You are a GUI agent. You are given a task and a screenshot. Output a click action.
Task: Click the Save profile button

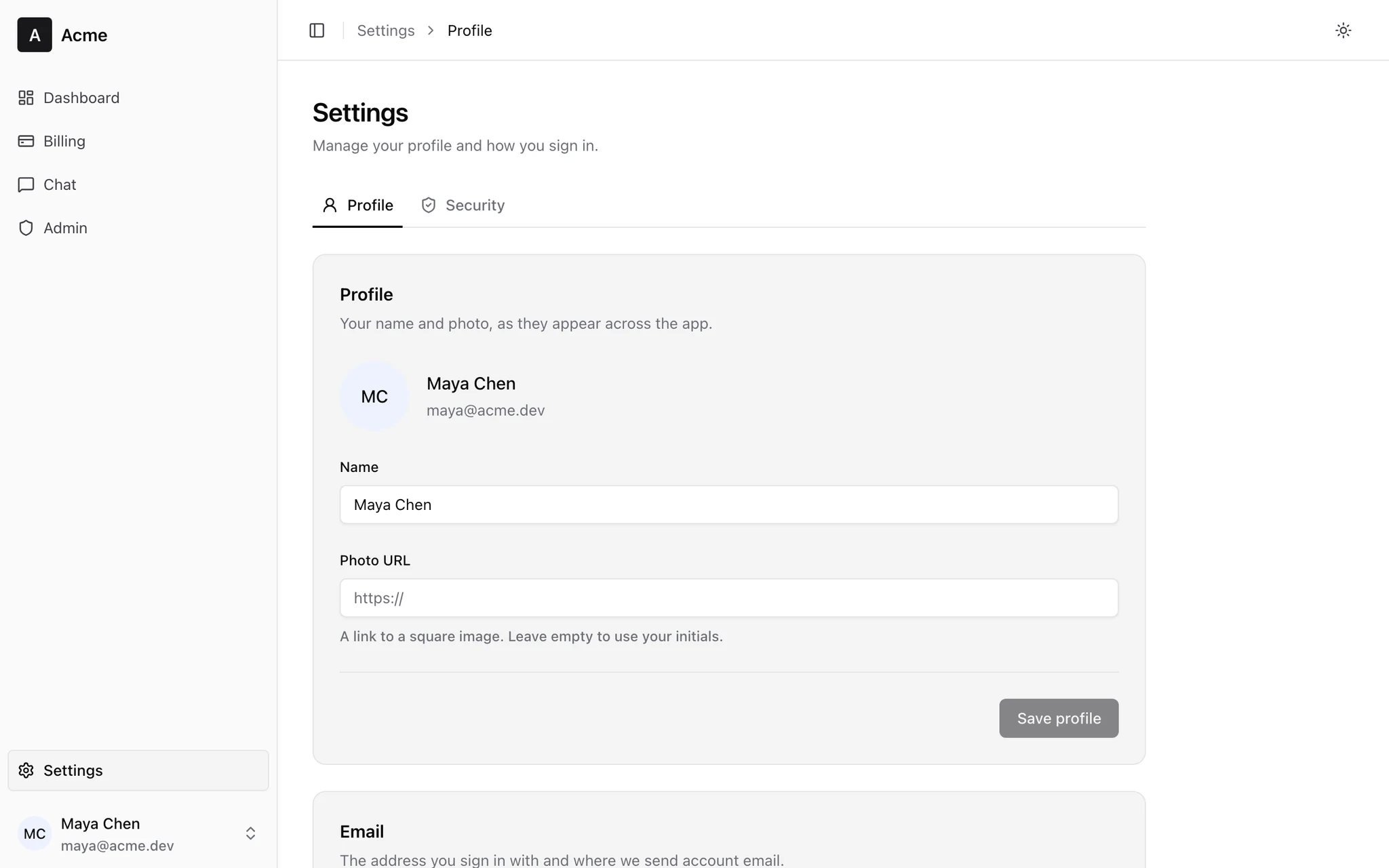pyautogui.click(x=1059, y=718)
